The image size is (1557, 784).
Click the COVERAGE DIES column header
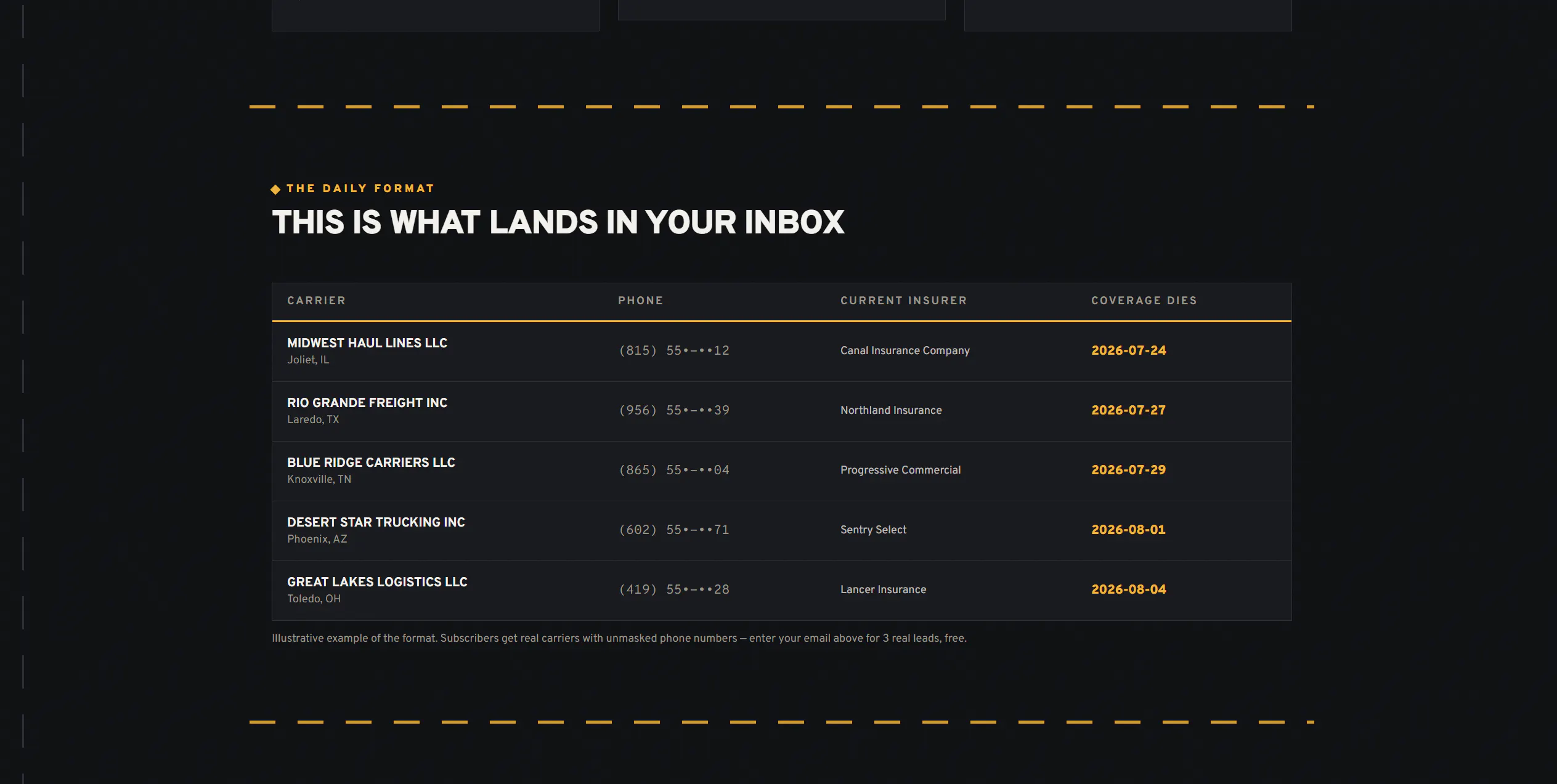[x=1144, y=301]
